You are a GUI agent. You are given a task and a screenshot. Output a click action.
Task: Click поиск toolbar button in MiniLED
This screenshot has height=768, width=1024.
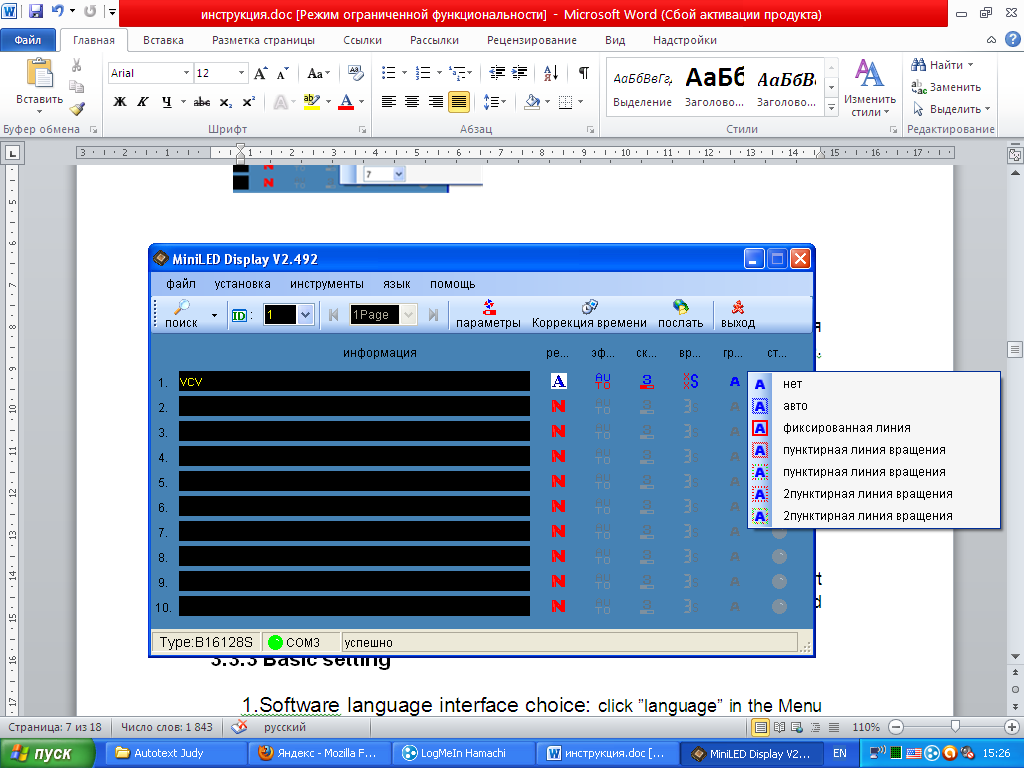pyautogui.click(x=181, y=314)
